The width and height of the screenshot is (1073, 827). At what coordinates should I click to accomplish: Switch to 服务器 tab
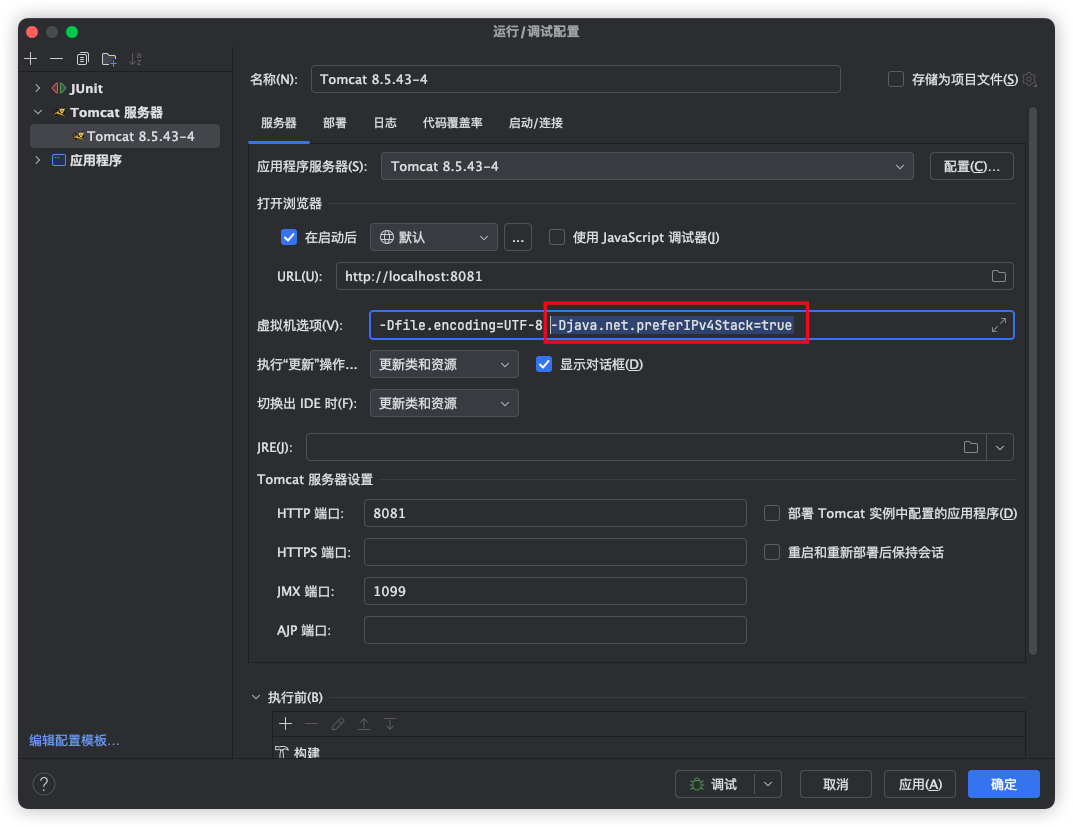tap(279, 123)
